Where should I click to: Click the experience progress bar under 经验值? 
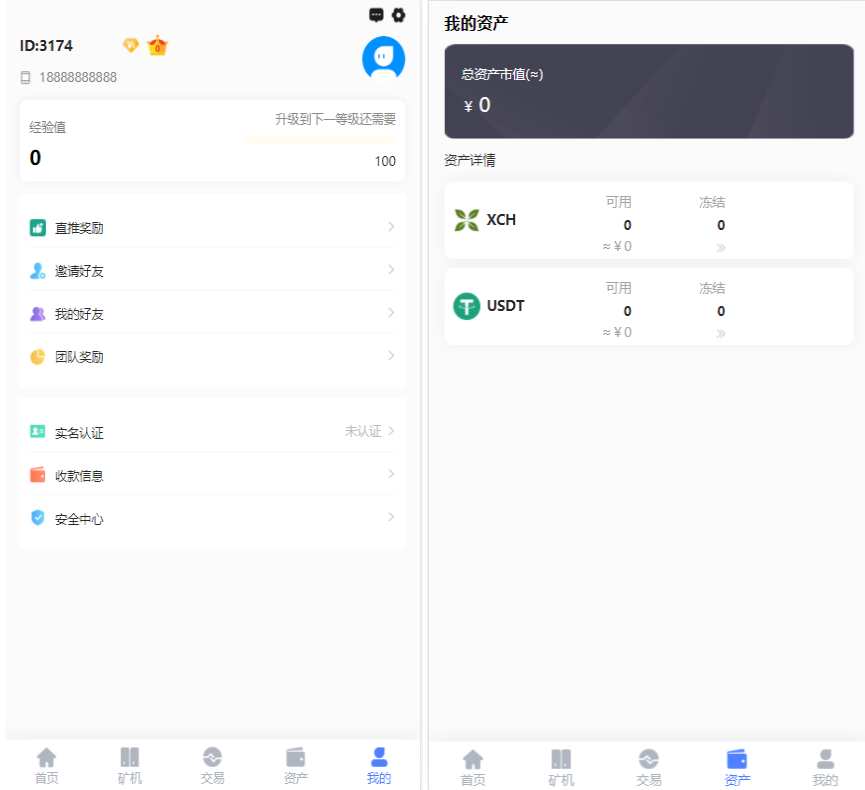320,138
